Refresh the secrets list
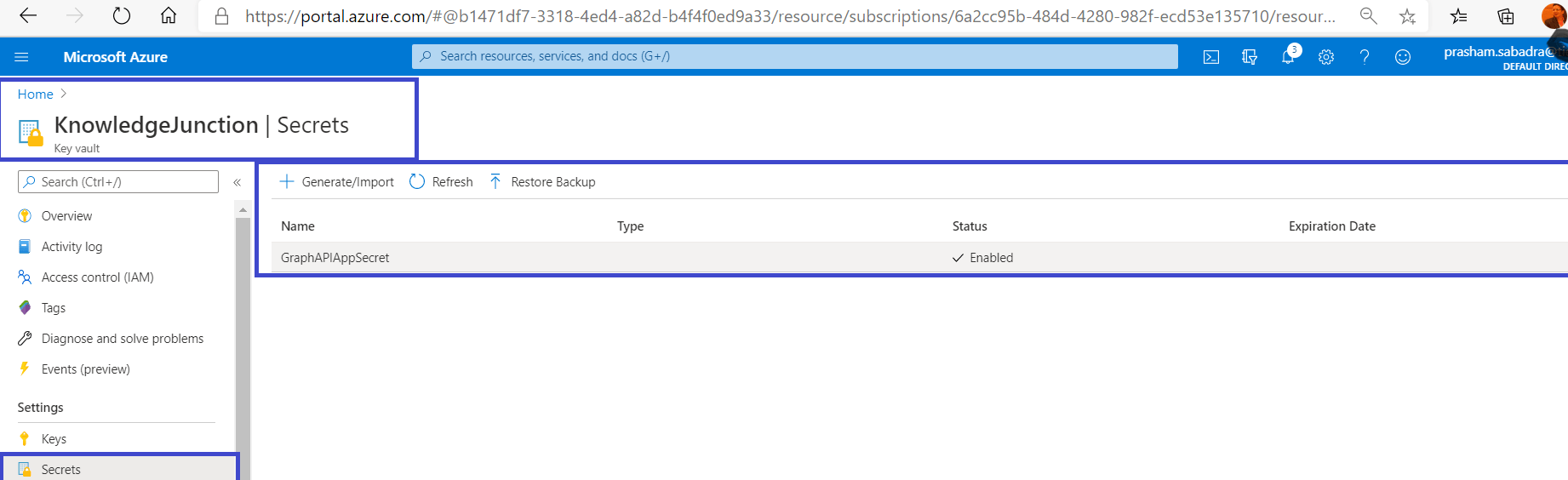 [441, 182]
